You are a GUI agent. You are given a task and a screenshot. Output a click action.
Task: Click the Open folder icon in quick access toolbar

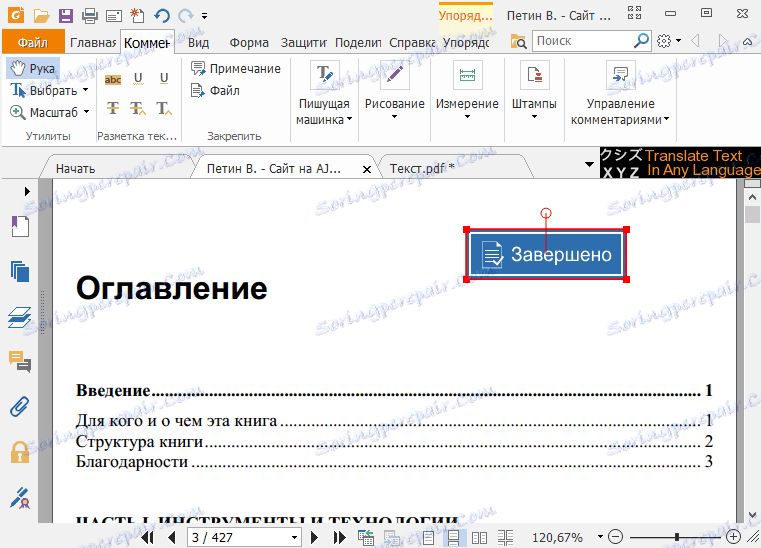point(42,16)
